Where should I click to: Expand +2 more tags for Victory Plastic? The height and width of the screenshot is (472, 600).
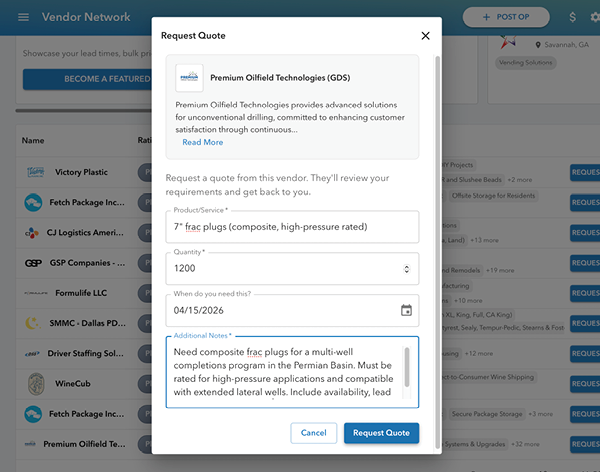520,180
